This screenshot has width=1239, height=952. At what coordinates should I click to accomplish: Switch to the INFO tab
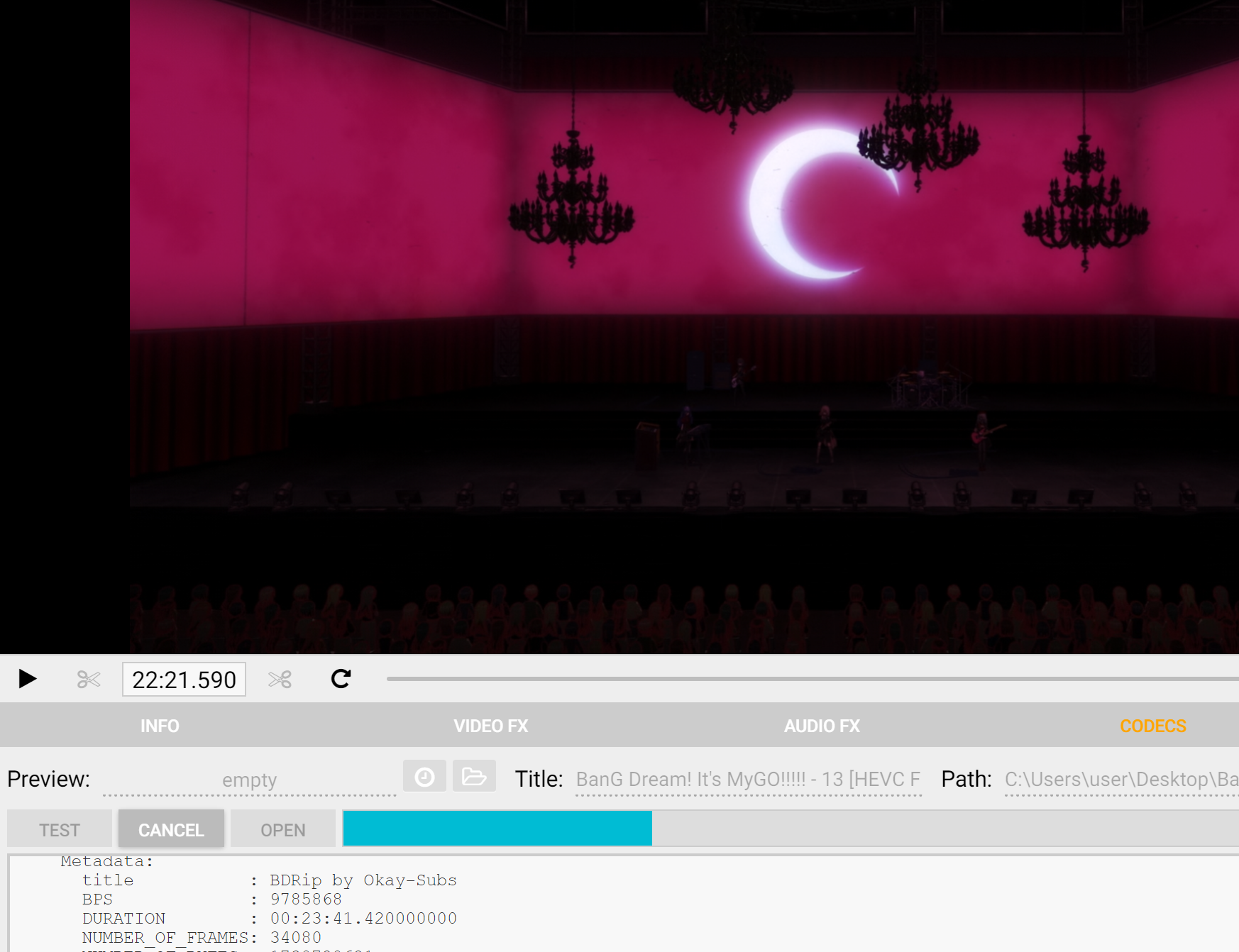(160, 726)
